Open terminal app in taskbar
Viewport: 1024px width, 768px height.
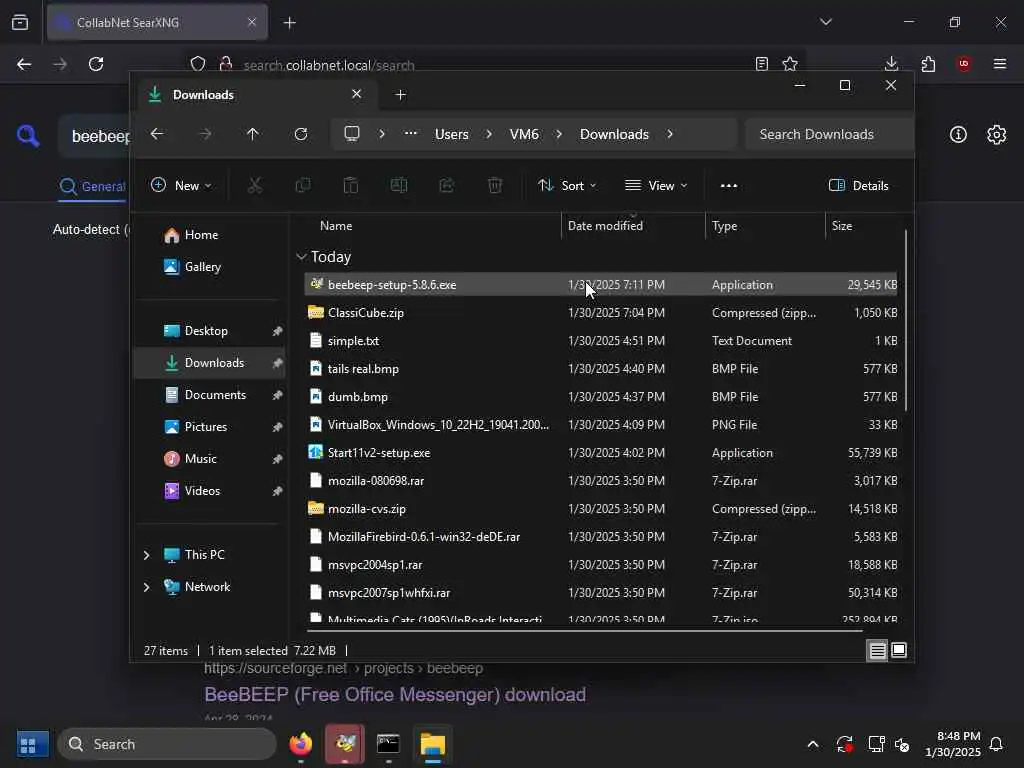pyautogui.click(x=389, y=744)
